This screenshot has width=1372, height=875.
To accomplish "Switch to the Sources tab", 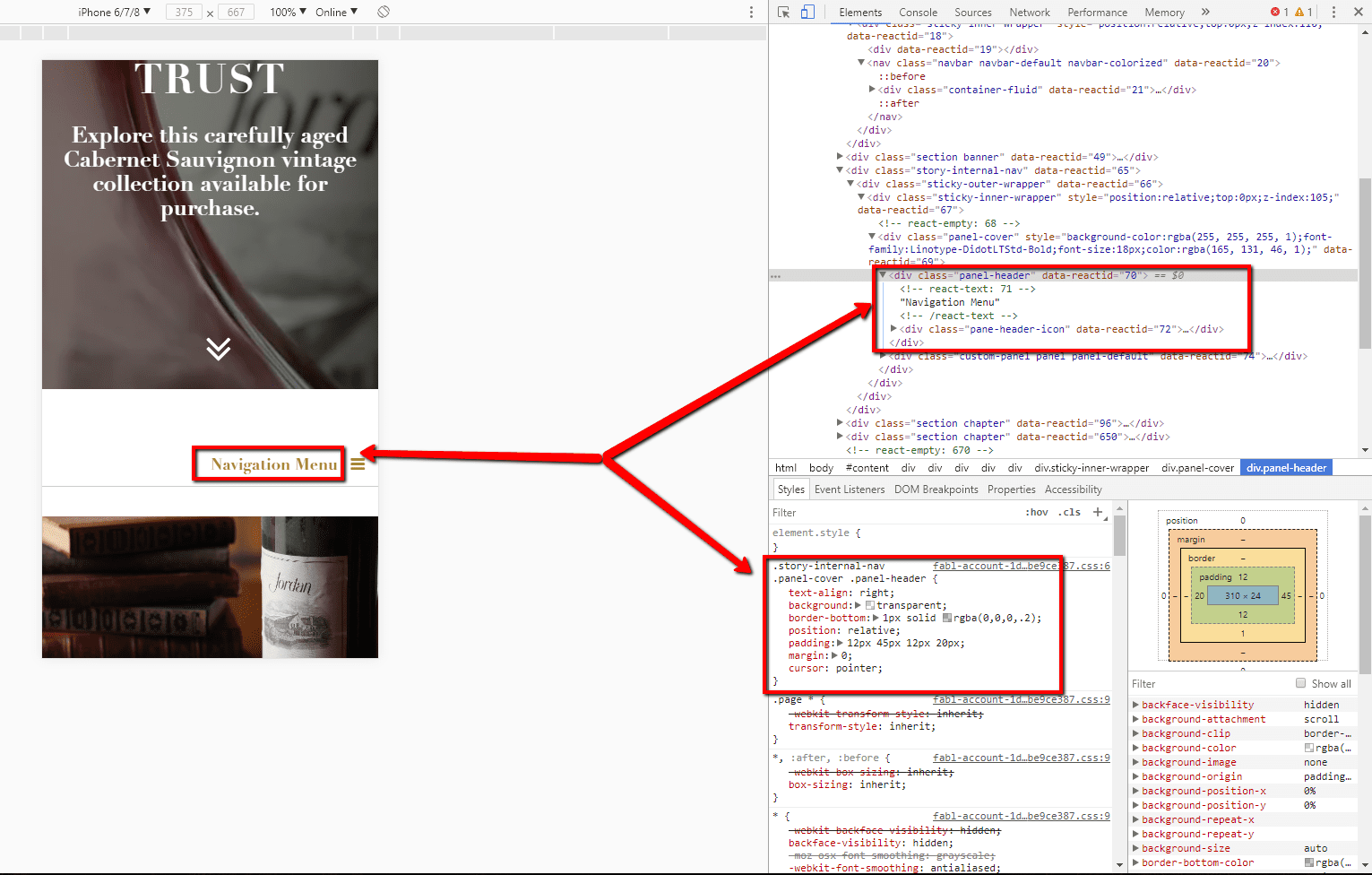I will tap(973, 12).
